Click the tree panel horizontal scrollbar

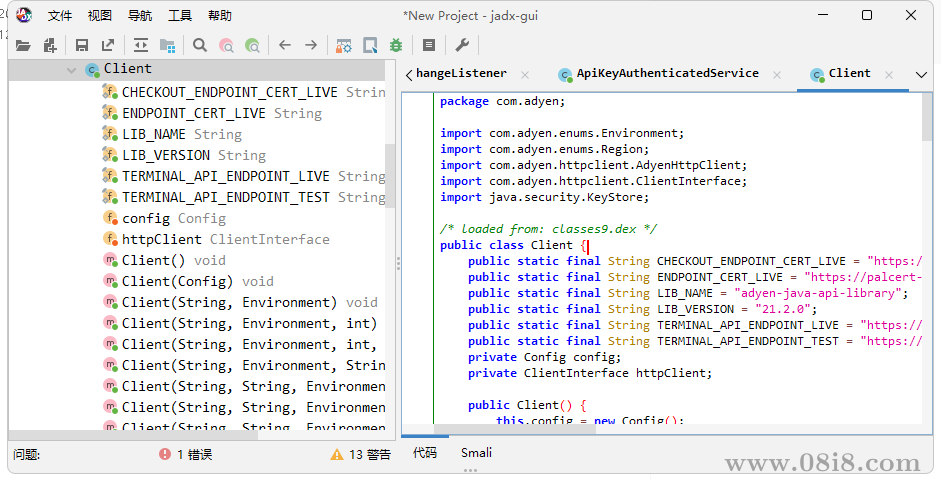click(133, 435)
